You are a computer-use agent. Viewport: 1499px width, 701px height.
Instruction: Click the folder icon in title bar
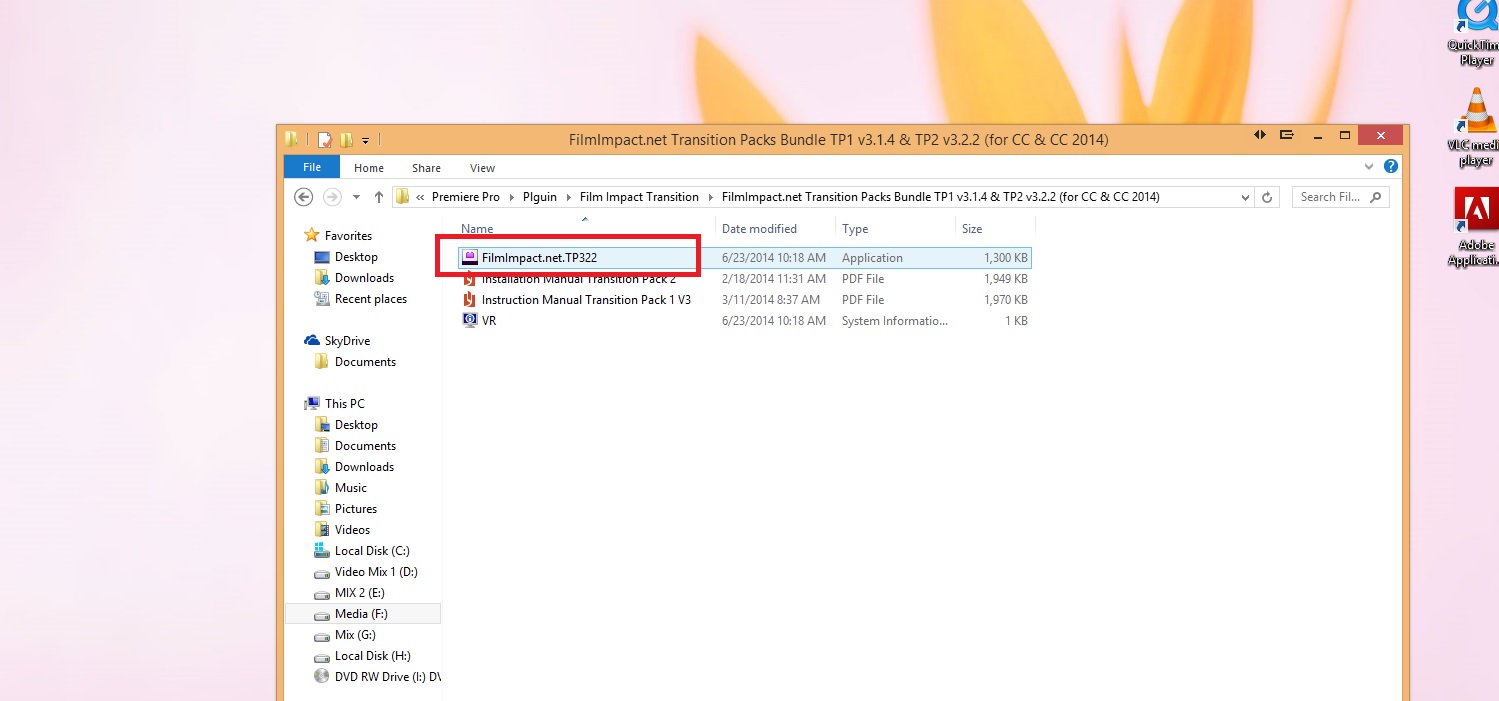coord(291,139)
